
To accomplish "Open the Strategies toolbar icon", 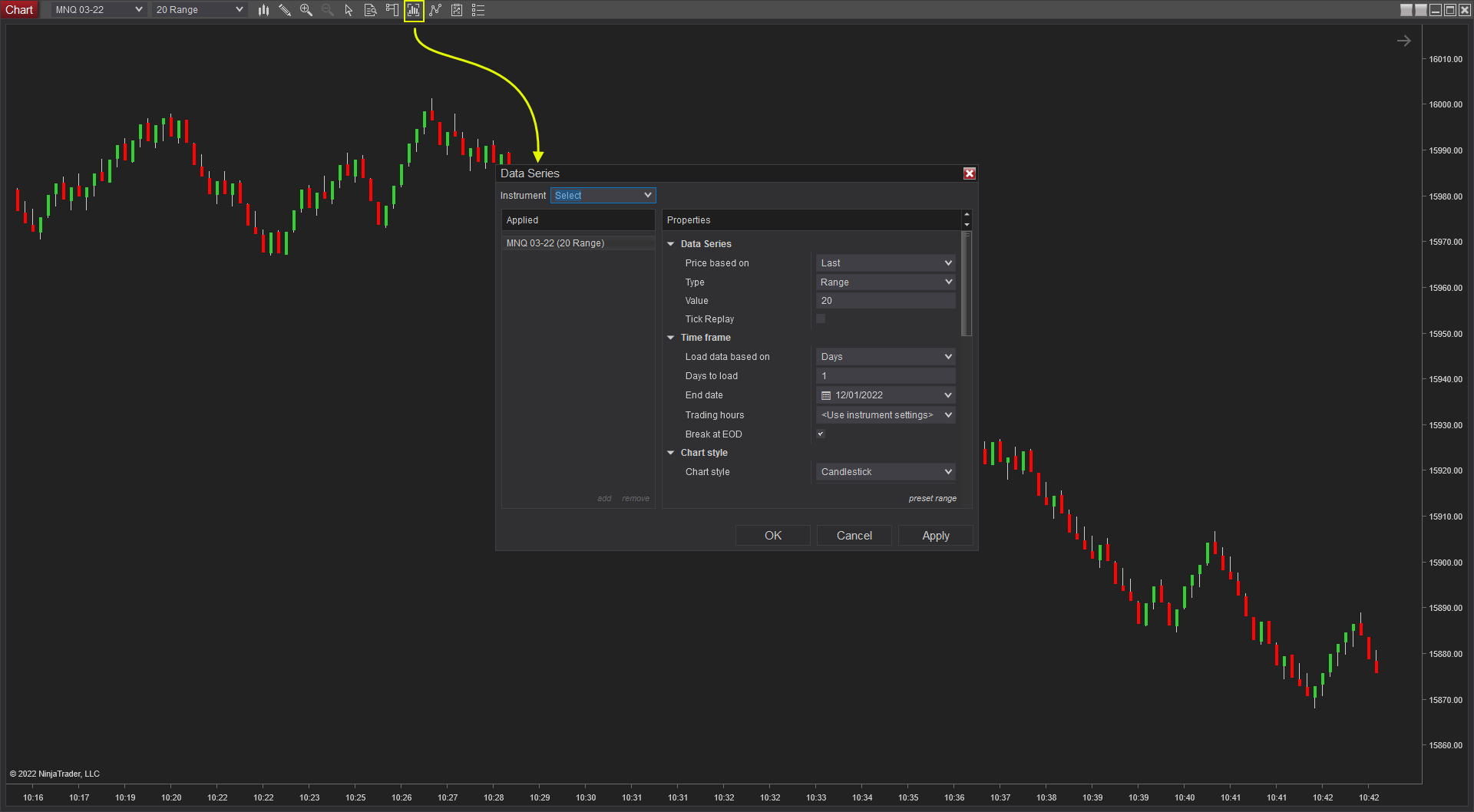I will point(457,10).
